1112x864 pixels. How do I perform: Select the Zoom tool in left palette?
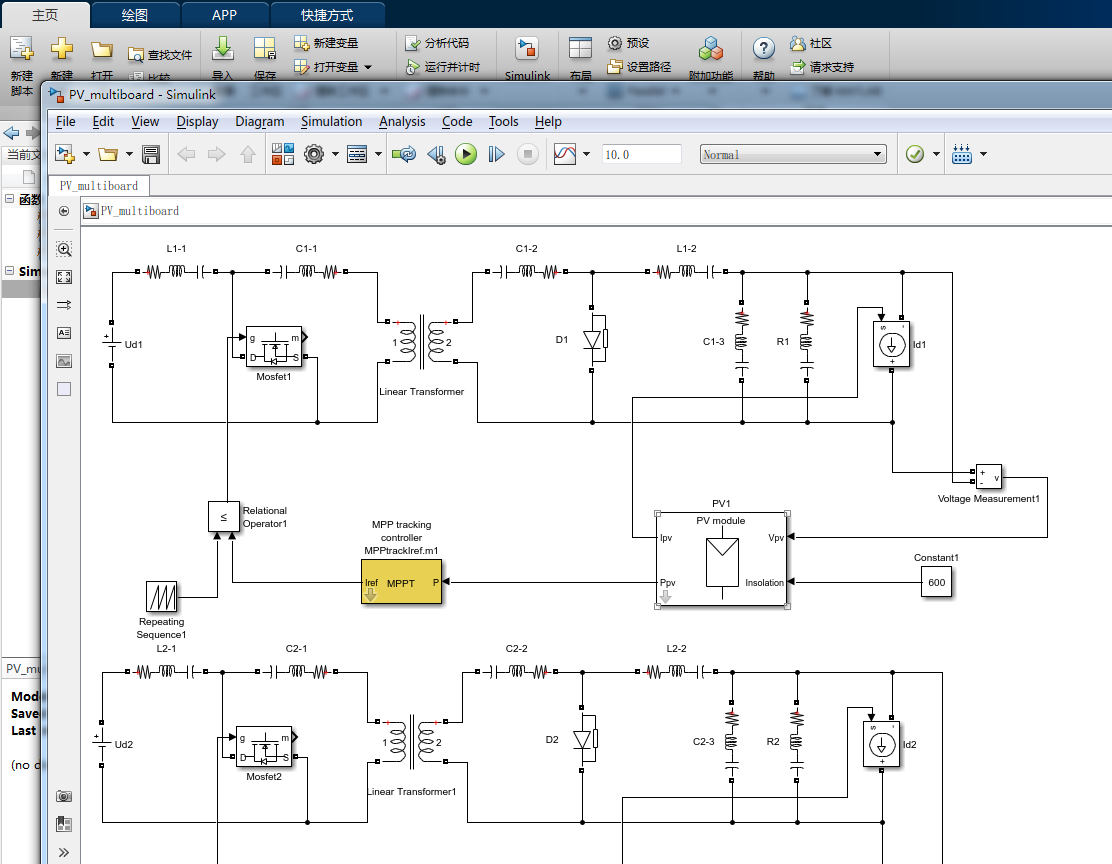pyautogui.click(x=64, y=249)
